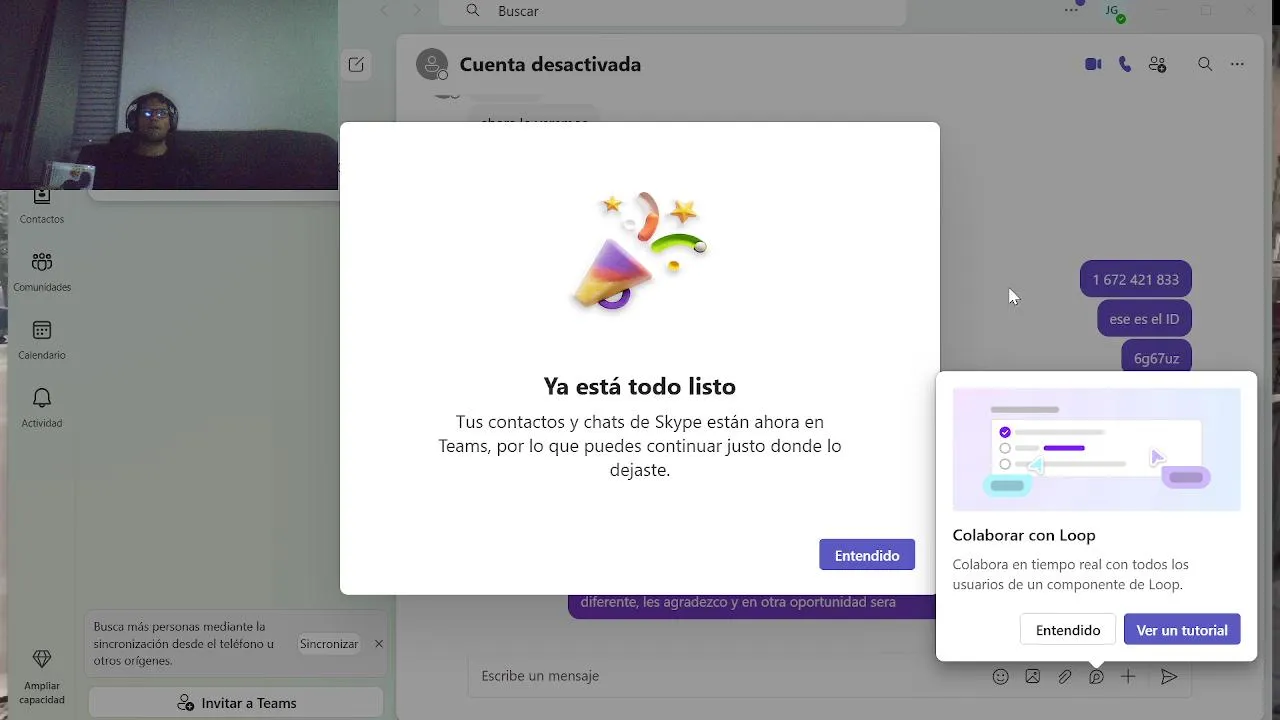This screenshot has height=720, width=1280.
Task: Go back using the title bar back arrow
Action: (385, 10)
